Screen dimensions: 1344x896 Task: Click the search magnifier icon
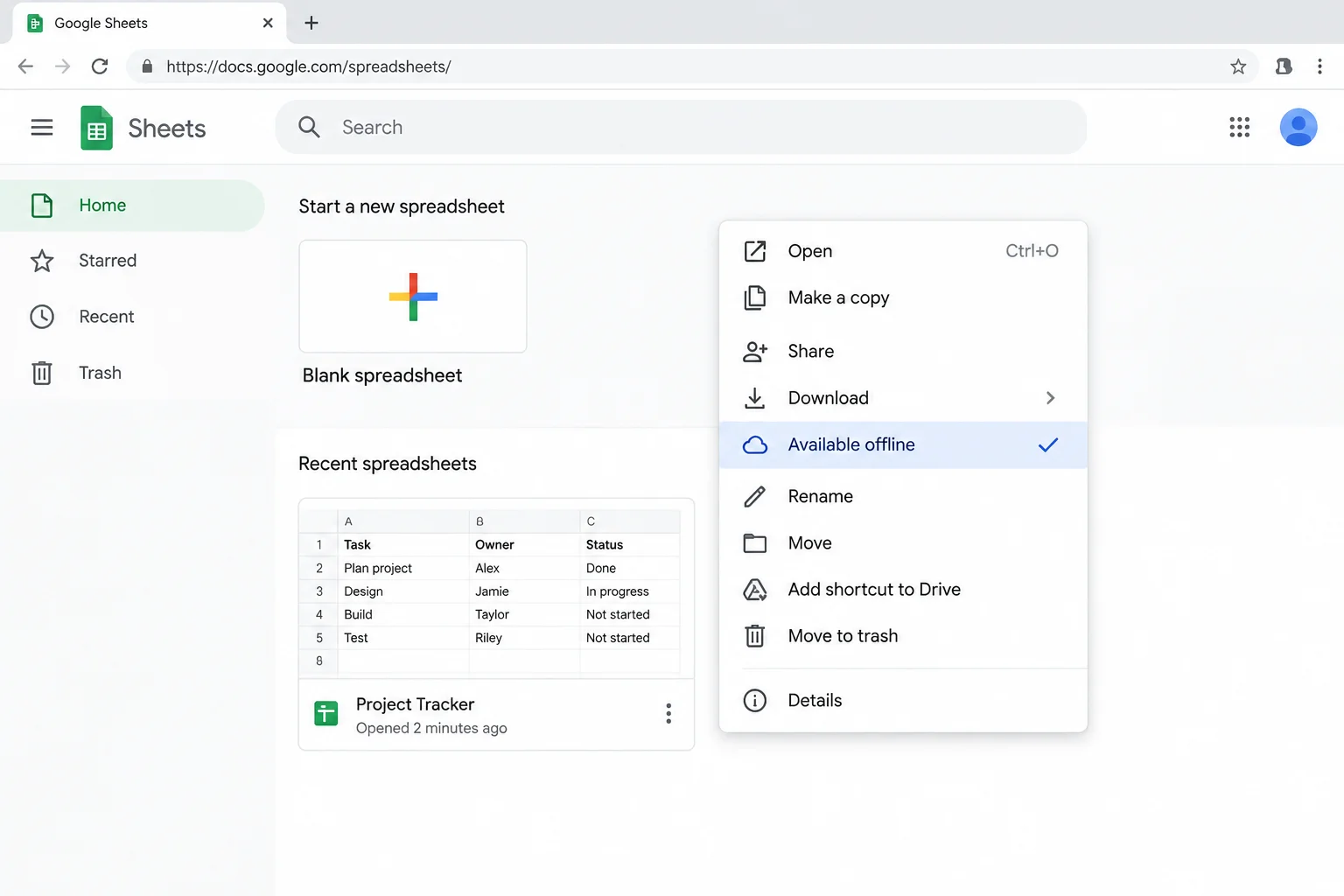point(309,127)
